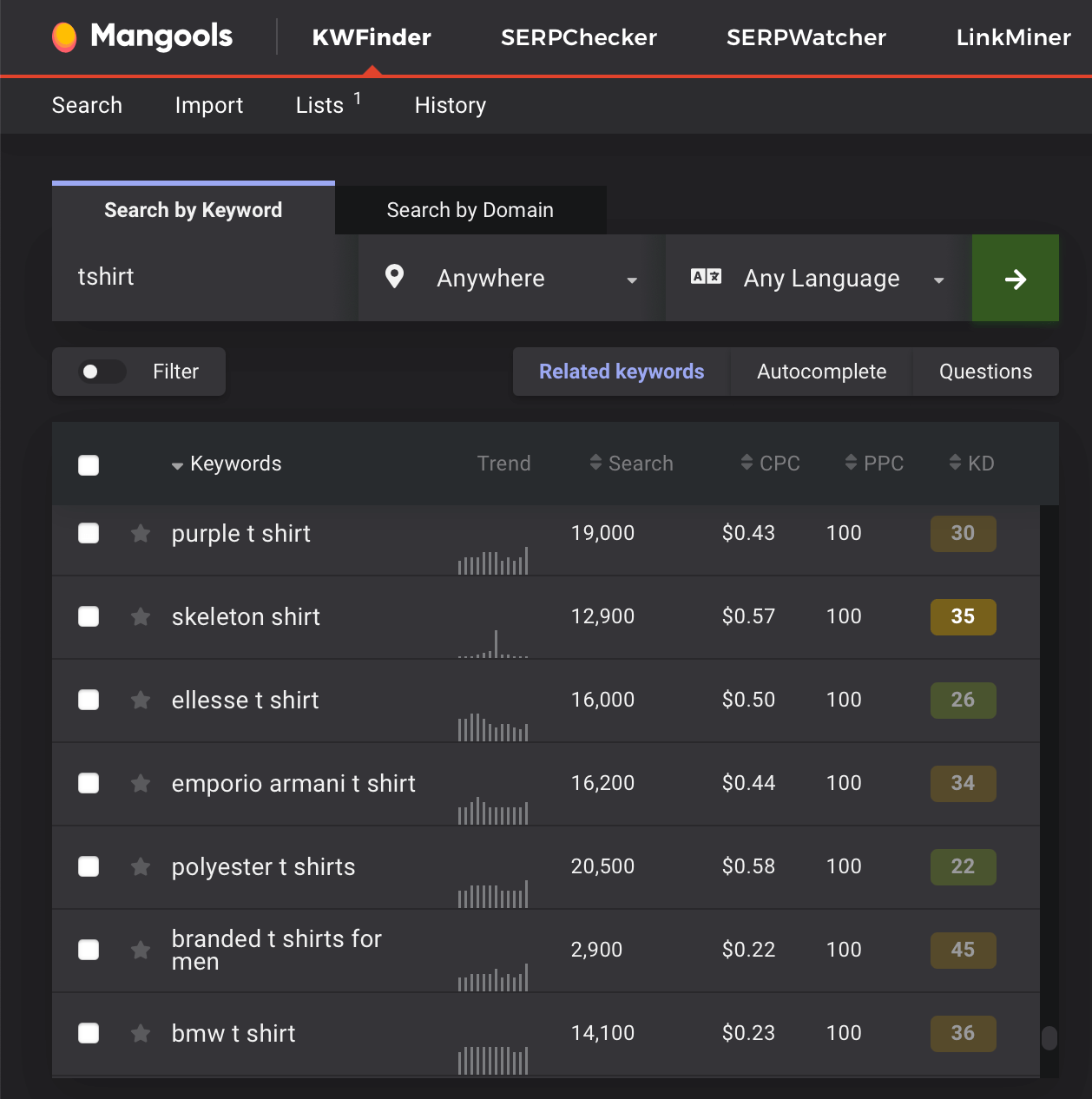This screenshot has height=1099, width=1092.
Task: Switch to Search by Keyword tab
Action: pyautogui.click(x=194, y=209)
